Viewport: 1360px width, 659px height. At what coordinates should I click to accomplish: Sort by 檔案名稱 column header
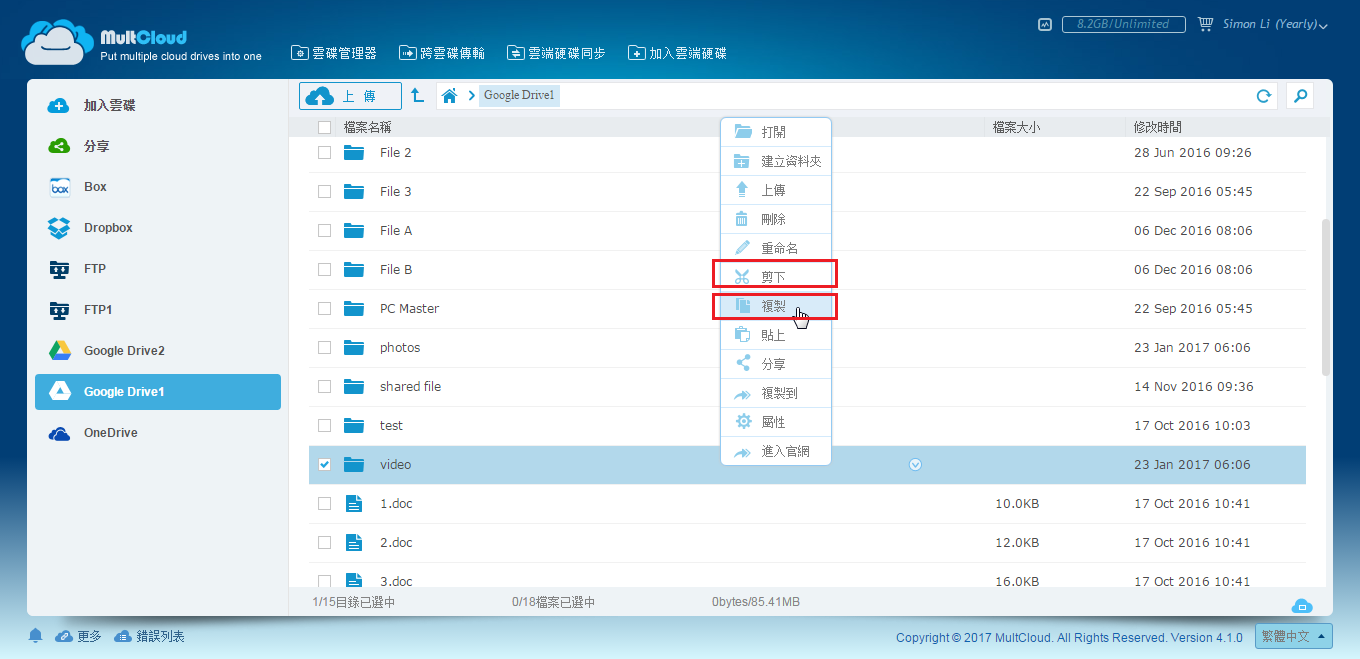click(367, 127)
